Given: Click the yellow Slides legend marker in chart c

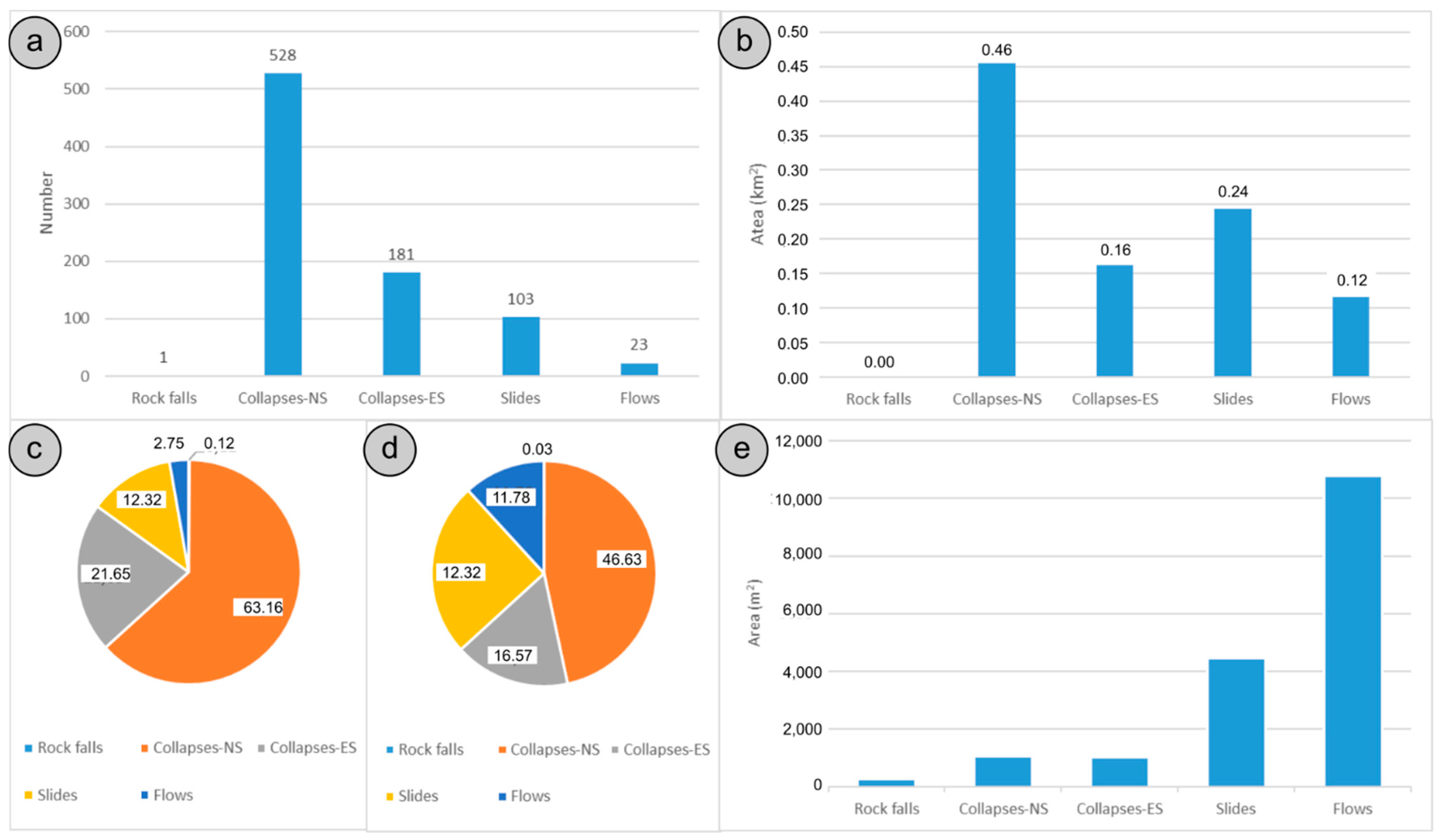Looking at the screenshot, I should coord(29,795).
